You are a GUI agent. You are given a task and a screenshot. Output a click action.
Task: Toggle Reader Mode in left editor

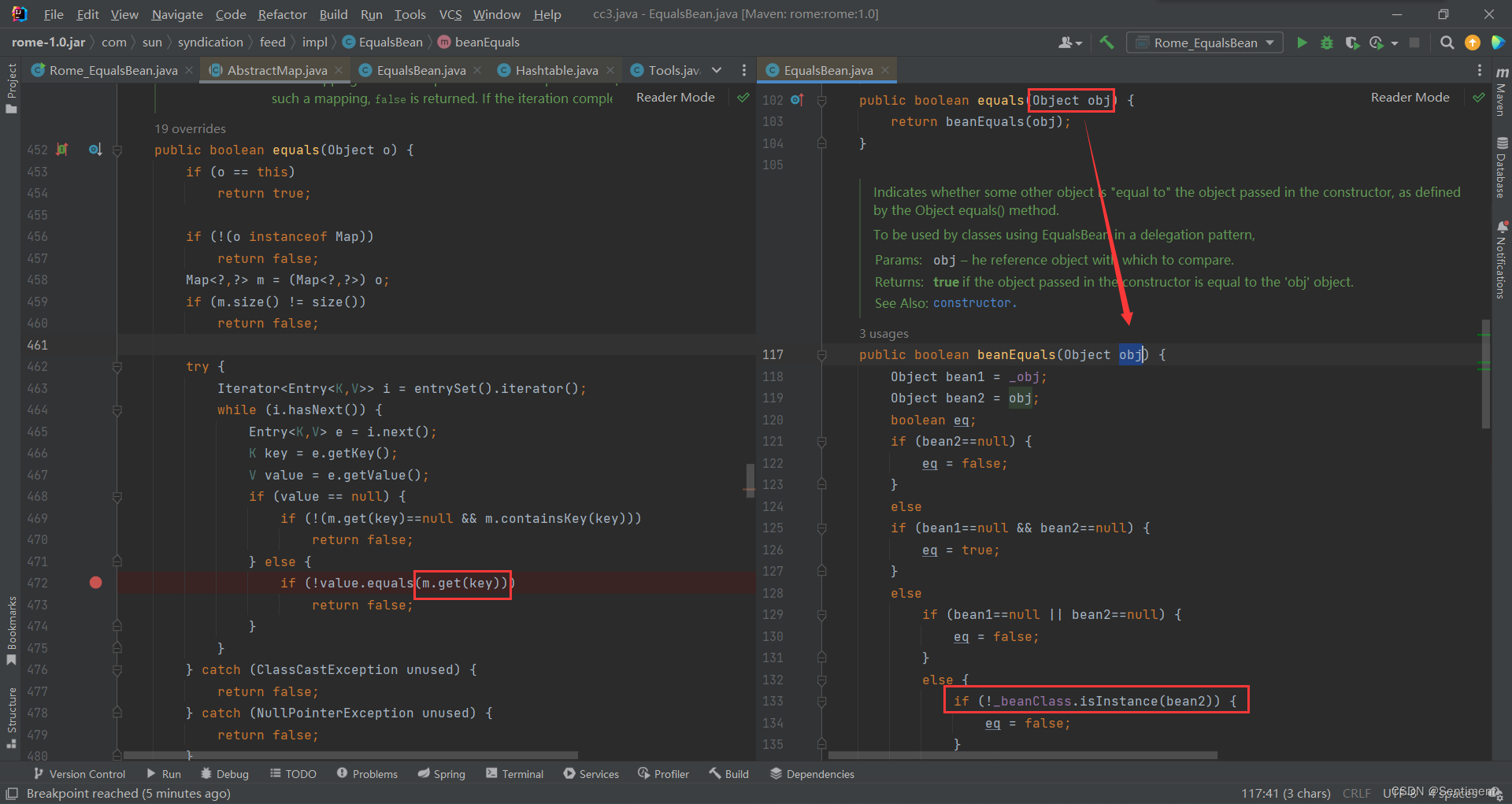pyautogui.click(x=675, y=98)
